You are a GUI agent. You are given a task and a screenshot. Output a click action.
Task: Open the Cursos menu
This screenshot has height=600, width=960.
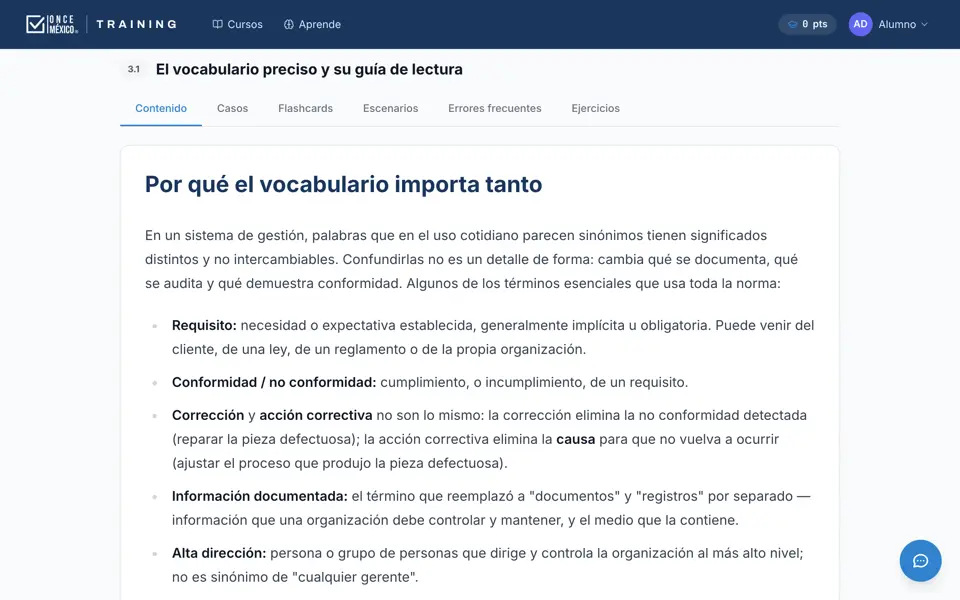238,24
